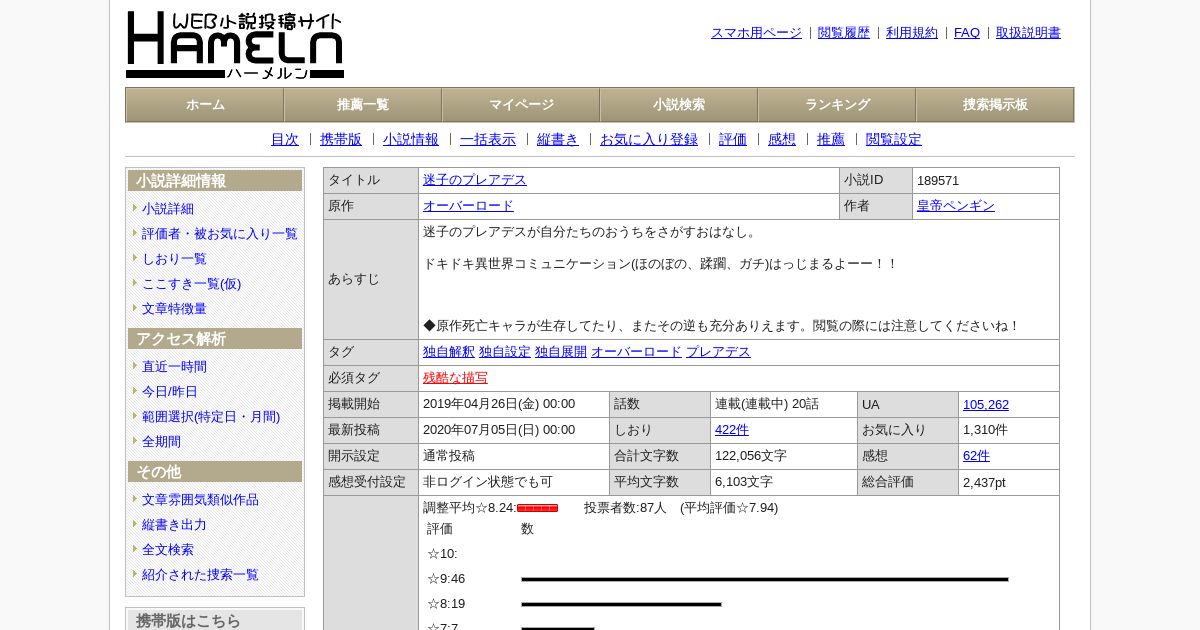Screen dimensions: 1200x630
Task: Open author 皇帝ペンギン link
Action: click(956, 206)
